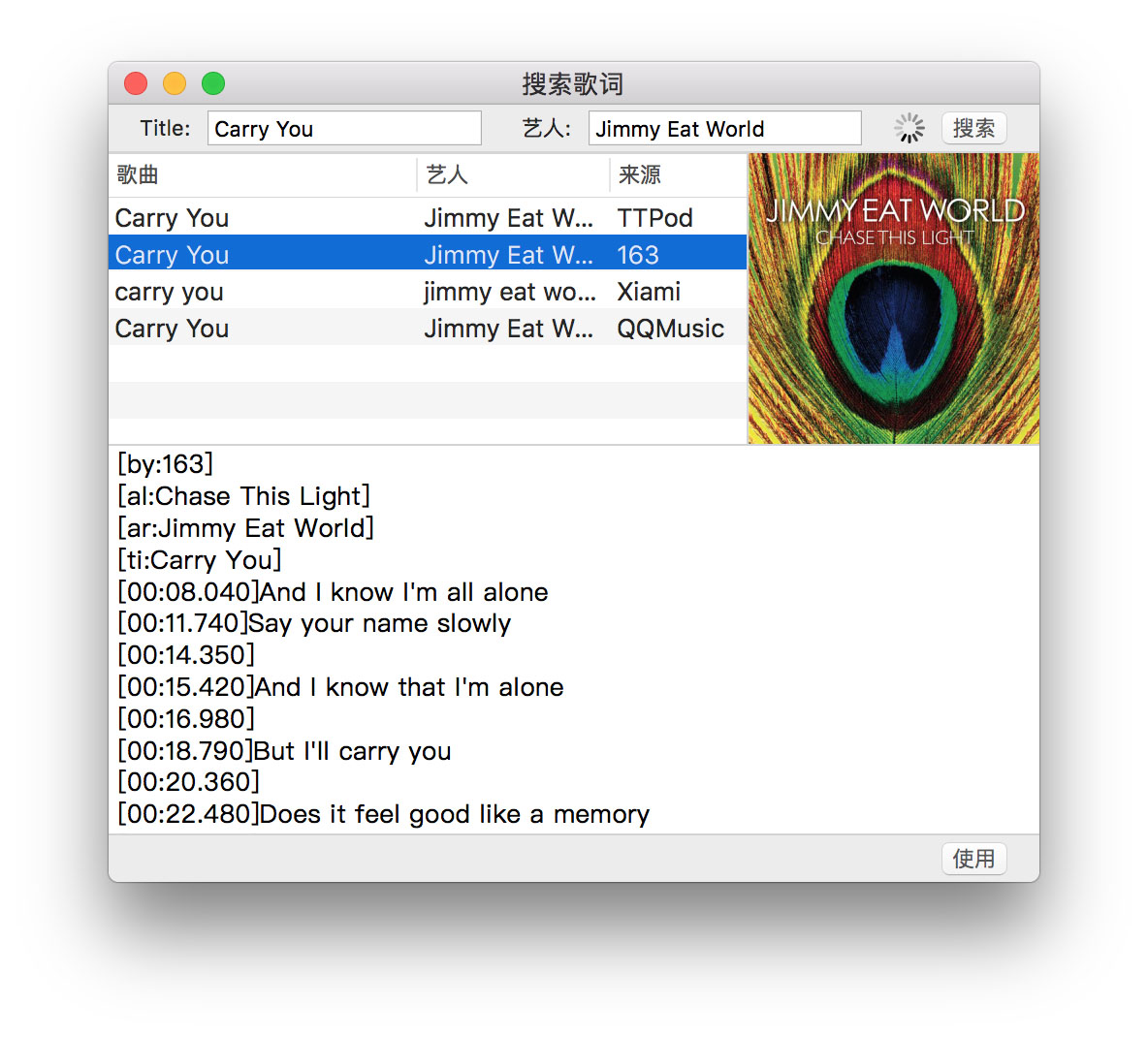Click lyric 'But I'll carry you'
Image resolution: width=1148 pixels, height=1037 pixels.
click(352, 750)
